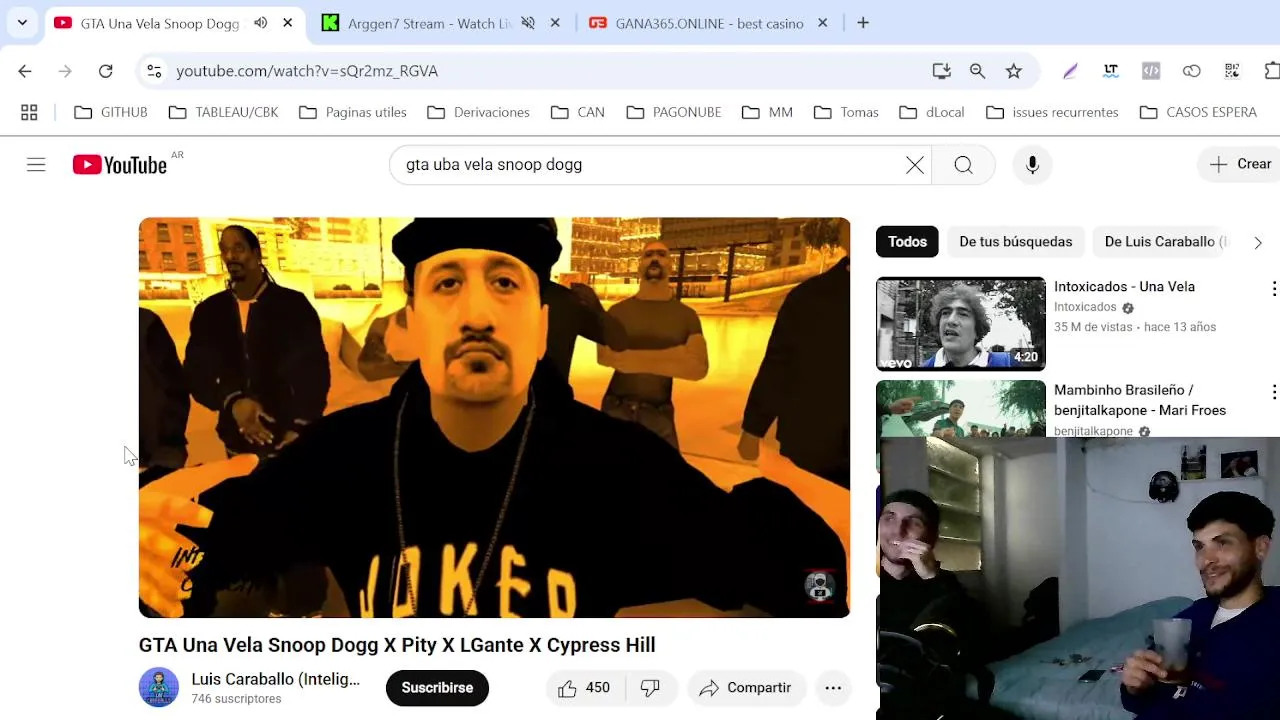Open the Intoxicados - Una Vela title link
This screenshot has height=720, width=1280.
pos(1124,287)
